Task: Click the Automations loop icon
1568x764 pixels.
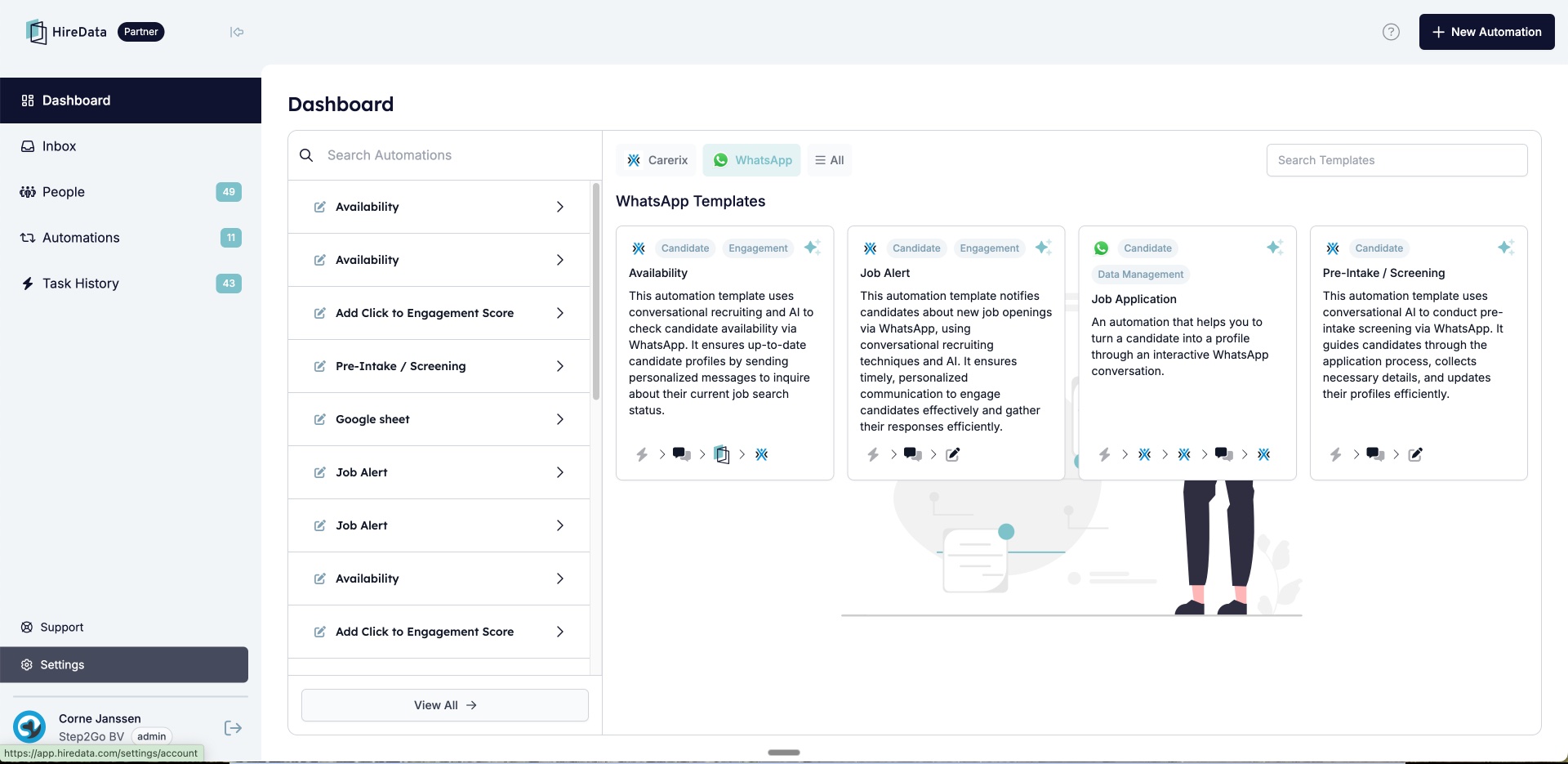Action: coord(28,238)
